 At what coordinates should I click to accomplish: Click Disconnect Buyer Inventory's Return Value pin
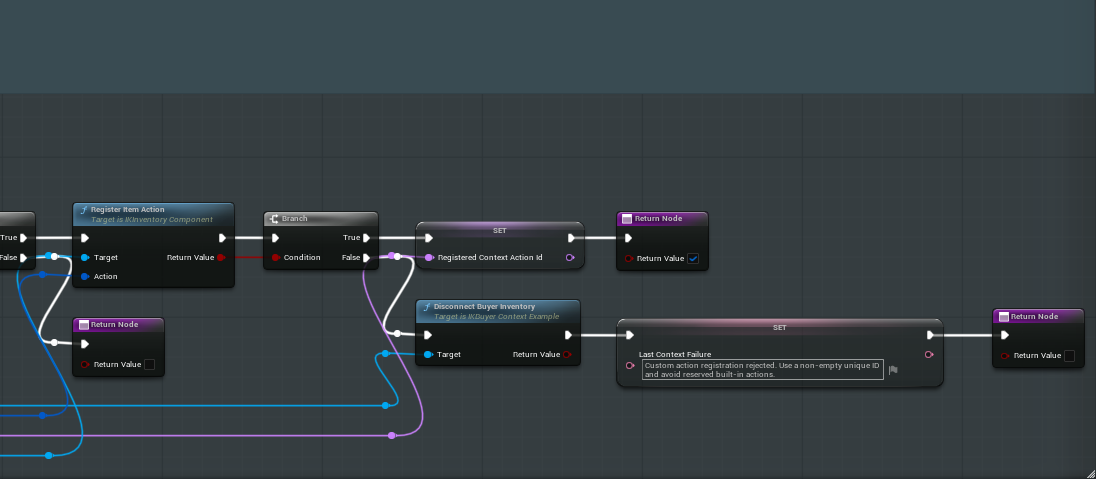[567, 355]
